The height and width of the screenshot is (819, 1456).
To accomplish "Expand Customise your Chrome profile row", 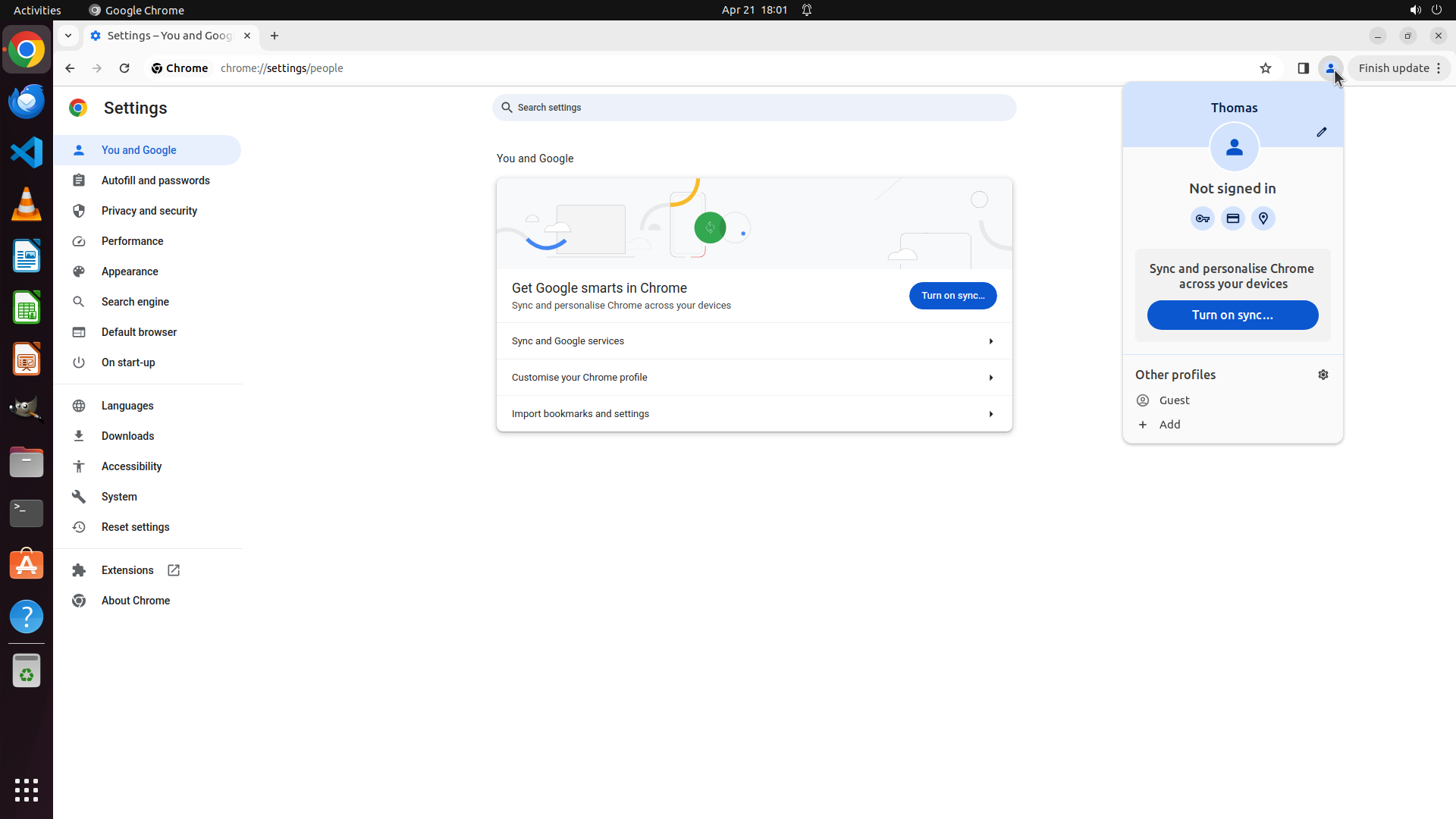I will (x=753, y=378).
